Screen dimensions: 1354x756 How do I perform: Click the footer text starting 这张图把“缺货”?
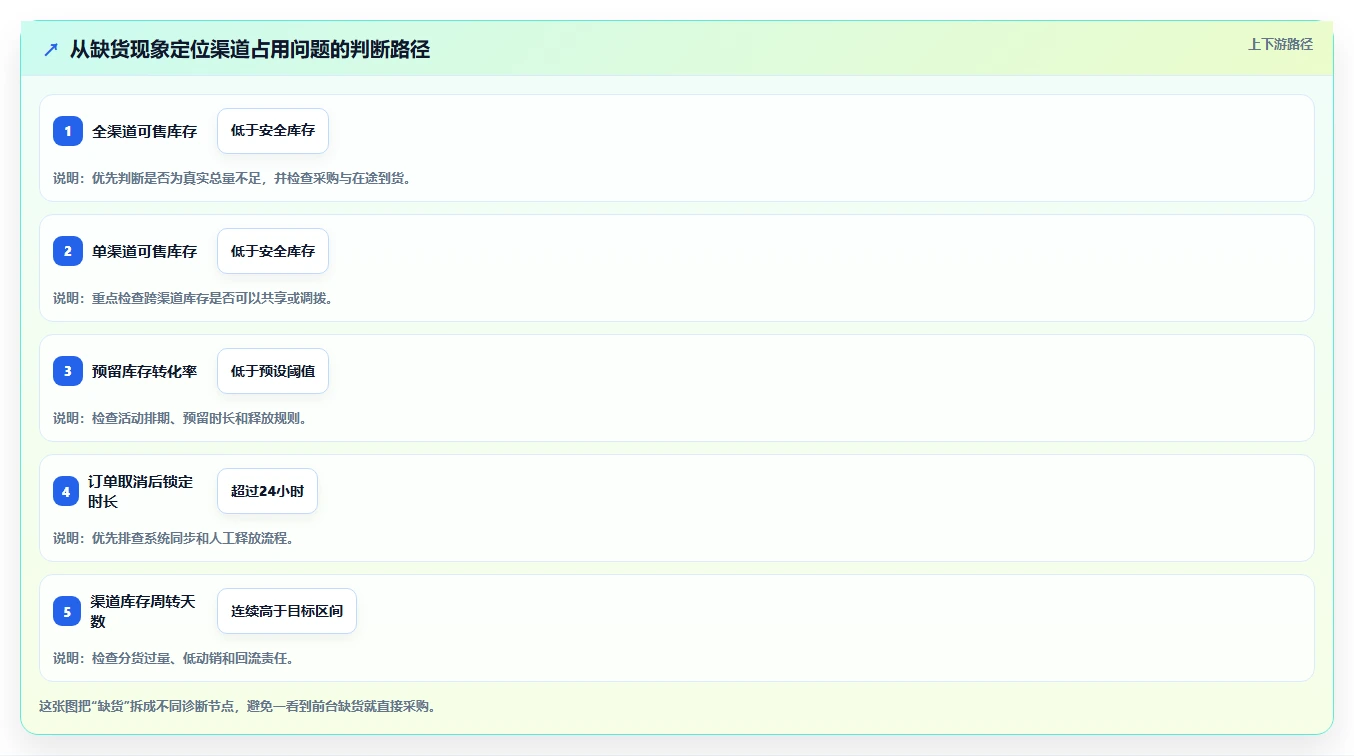237,706
